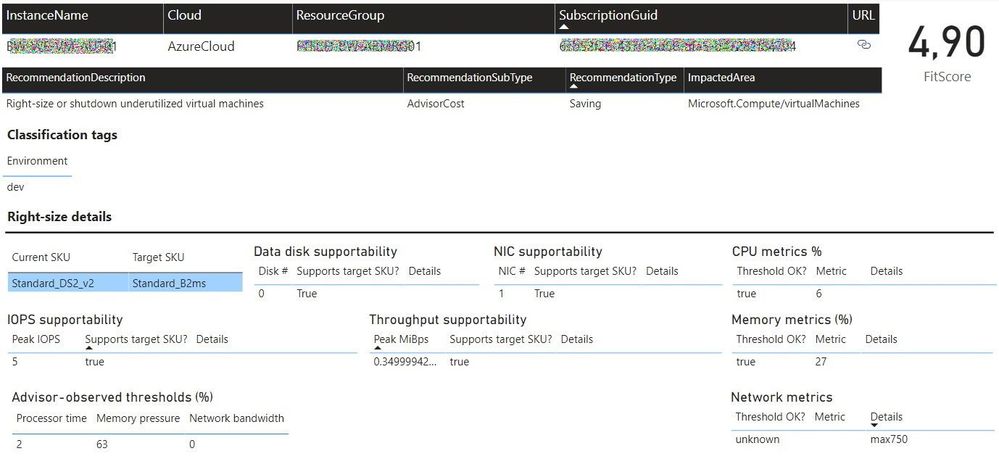Sort by the RecommendationSubType header
Screen dimensions: 999x459
point(469,78)
